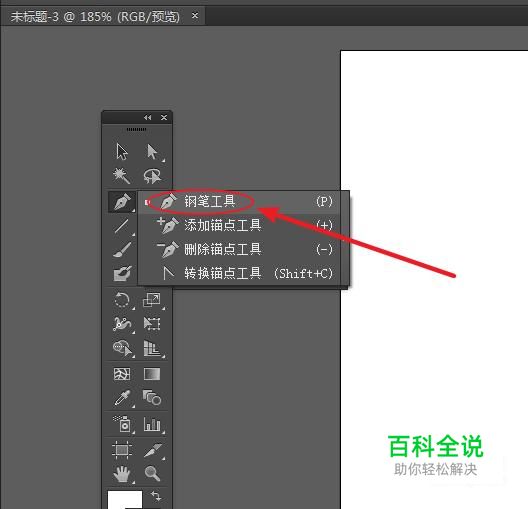This screenshot has width=528, height=509.
Task: Choose the Gradient tool
Action: pos(152,374)
